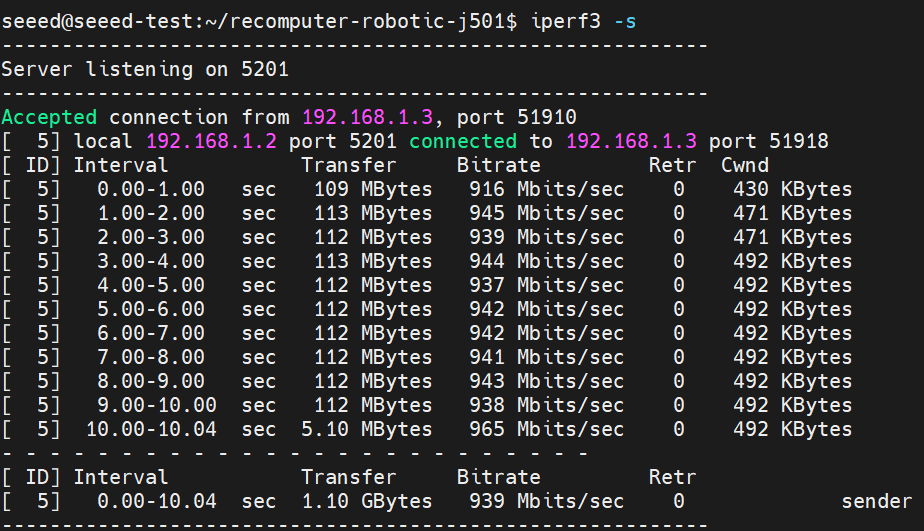This screenshot has width=924, height=531.
Task: Click the 'Cwnd' column header
Action: click(745, 165)
